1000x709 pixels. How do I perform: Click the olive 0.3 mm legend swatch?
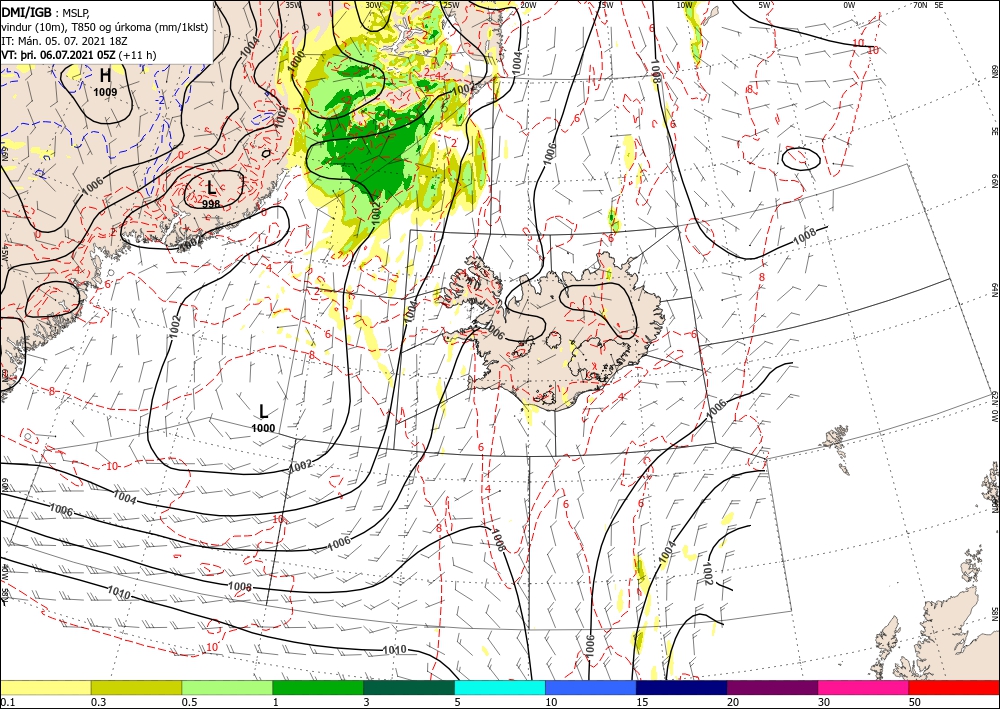click(x=136, y=687)
